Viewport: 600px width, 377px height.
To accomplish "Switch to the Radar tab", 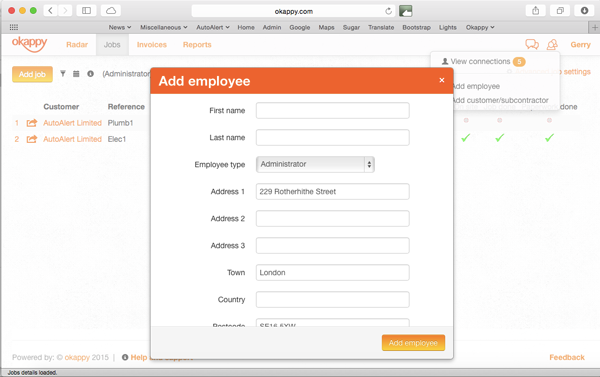I will point(77,44).
